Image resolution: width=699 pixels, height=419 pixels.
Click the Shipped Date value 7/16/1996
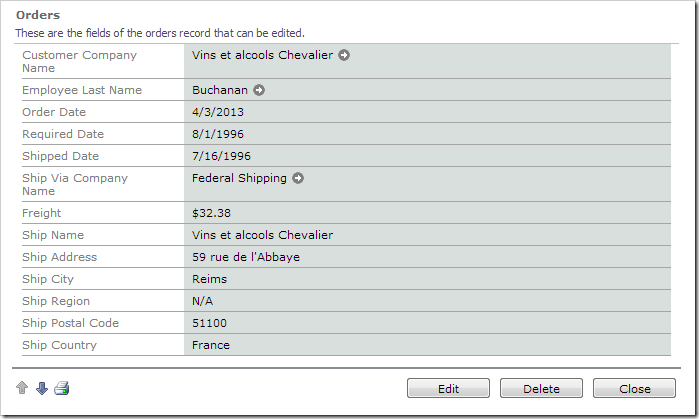(221, 156)
